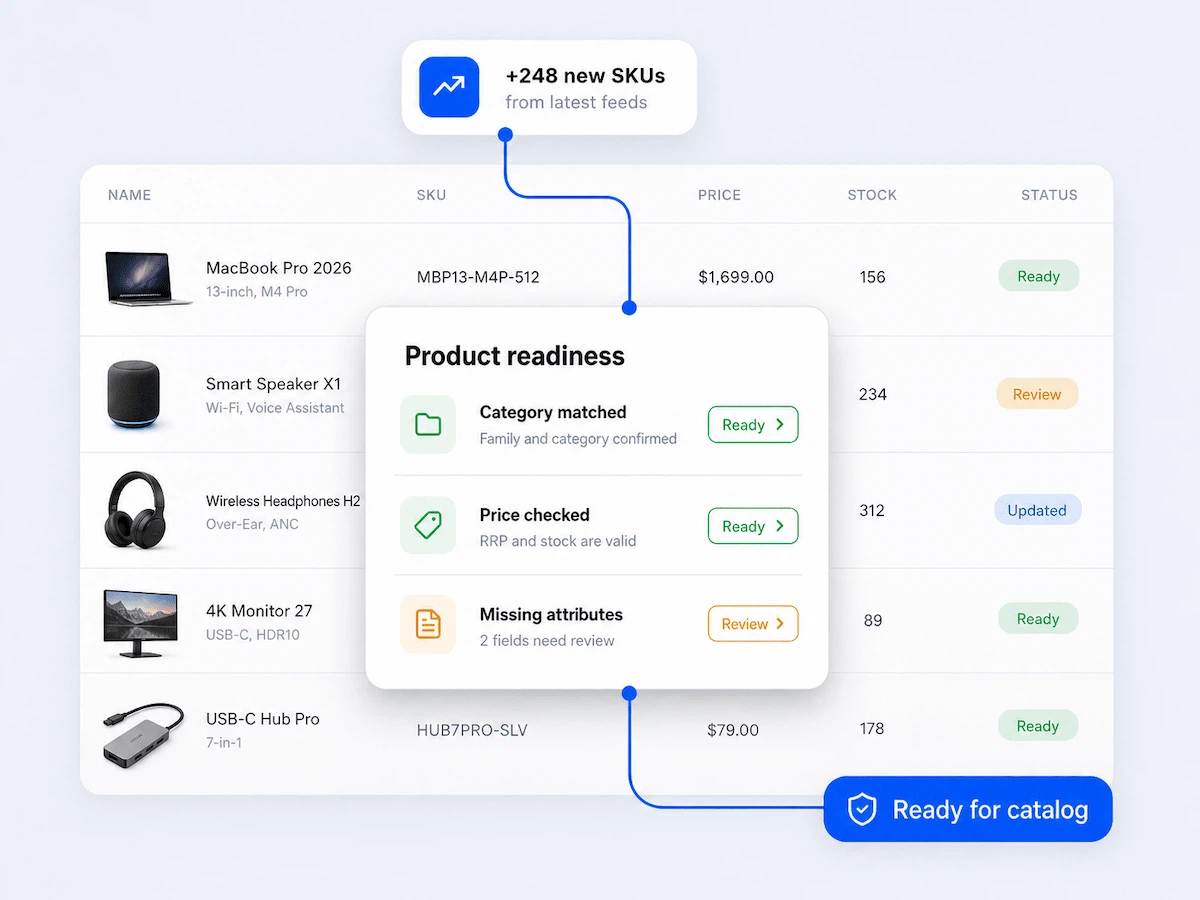1200x900 pixels.
Task: Click '2 fields need review' text
Action: (547, 641)
